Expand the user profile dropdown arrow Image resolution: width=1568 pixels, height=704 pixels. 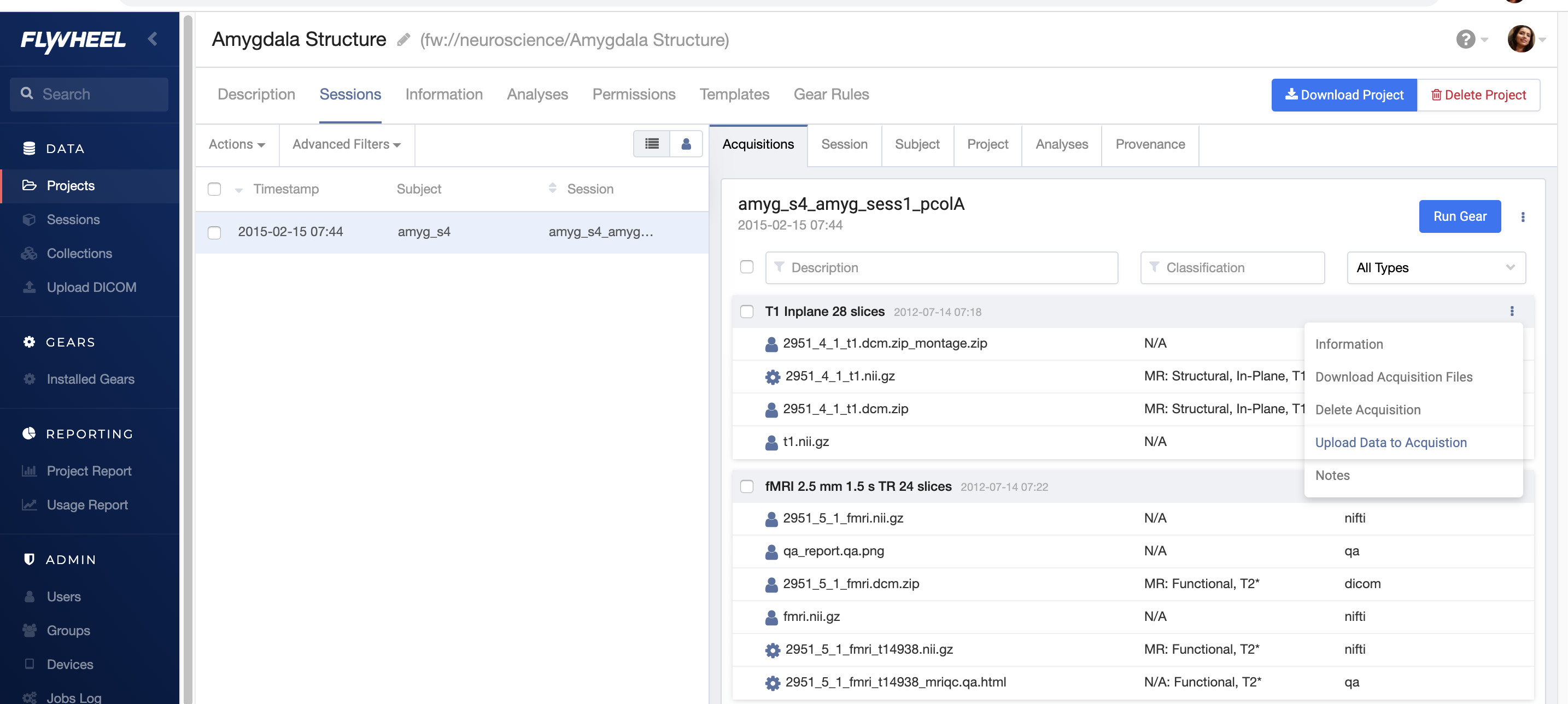pyautogui.click(x=1542, y=40)
